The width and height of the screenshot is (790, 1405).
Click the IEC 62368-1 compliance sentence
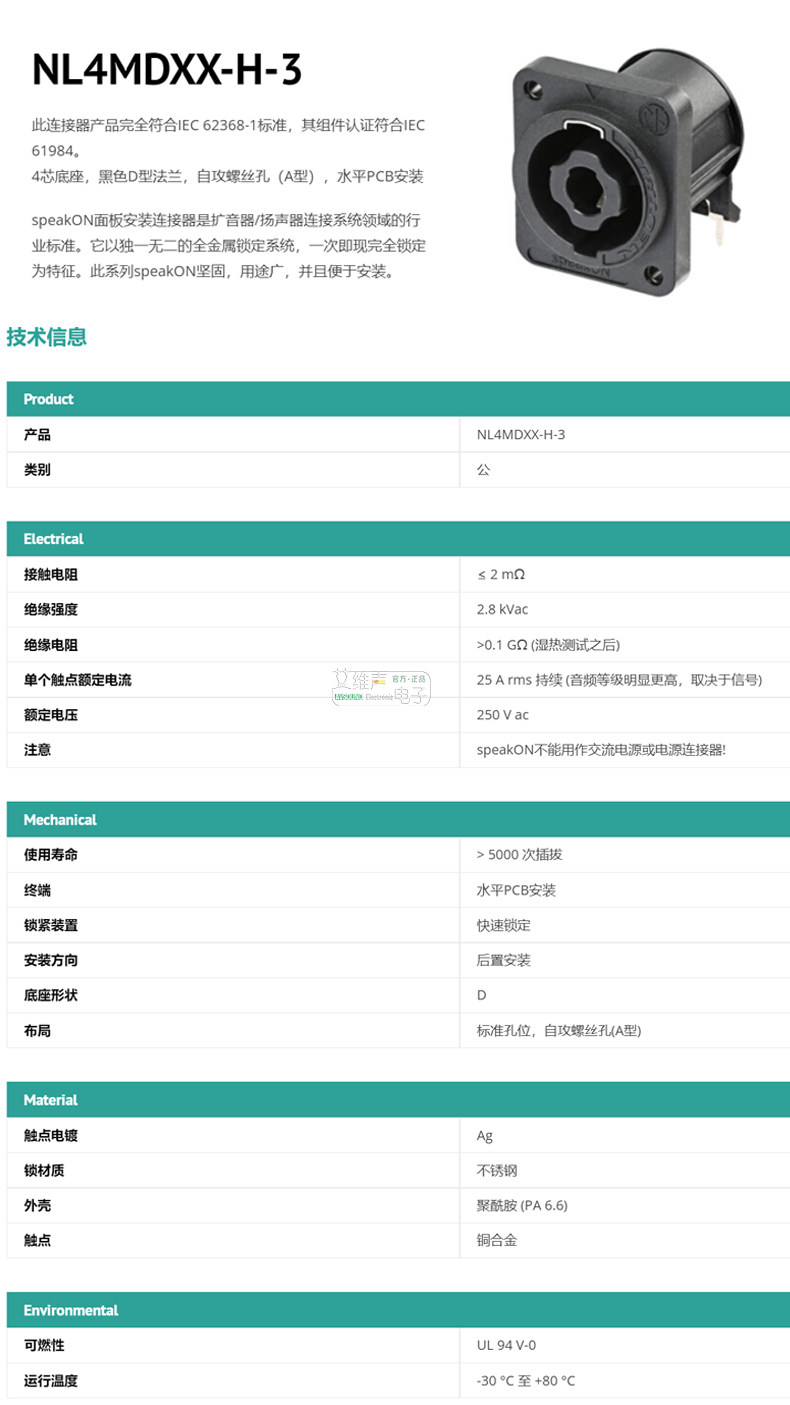[228, 138]
